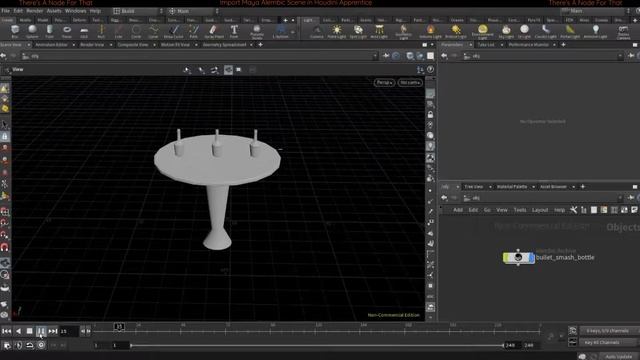
Task: Select the Path shelf tool
Action: point(193,31)
